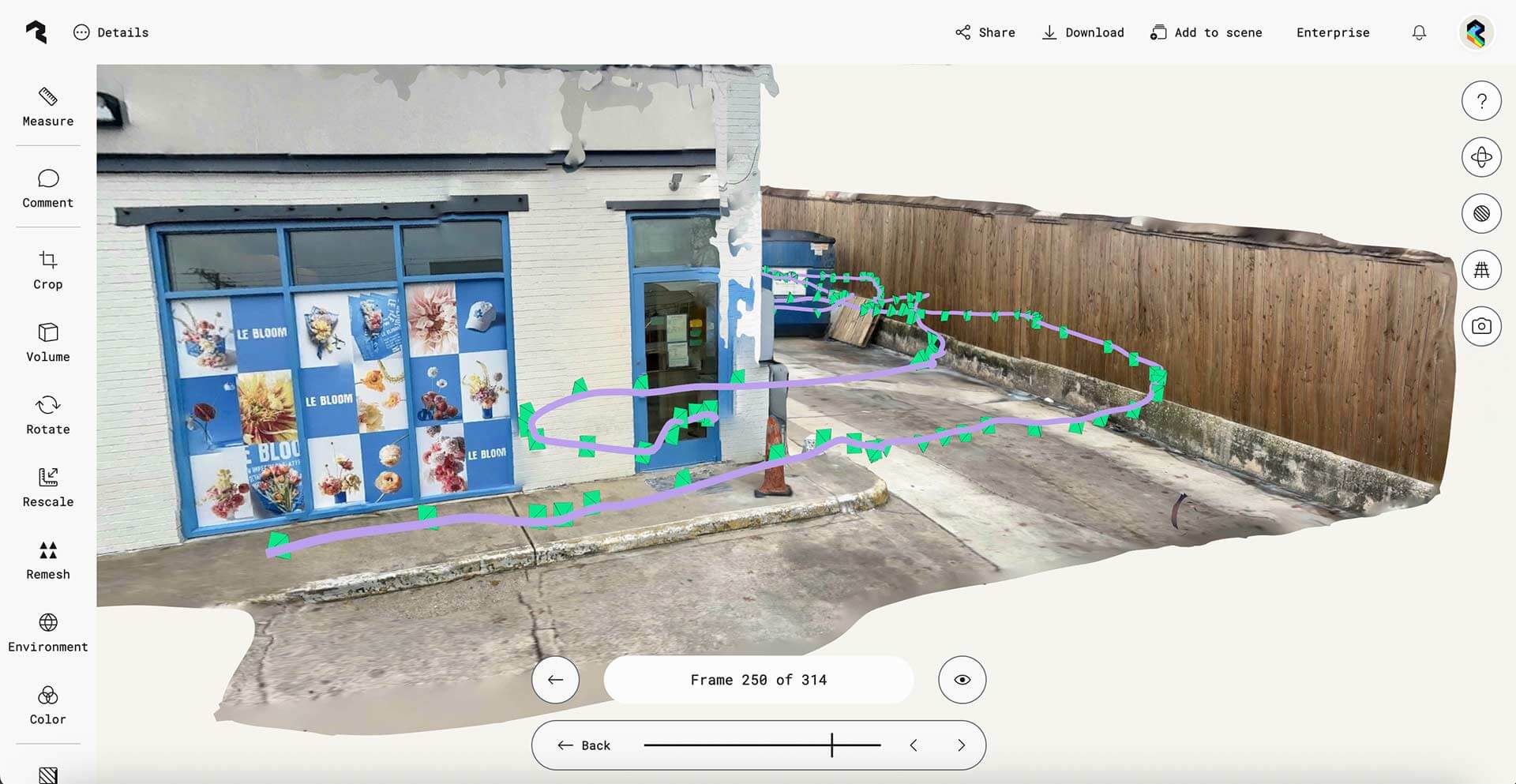The image size is (1516, 784).
Task: Toggle the material shading mode
Action: click(x=1482, y=213)
